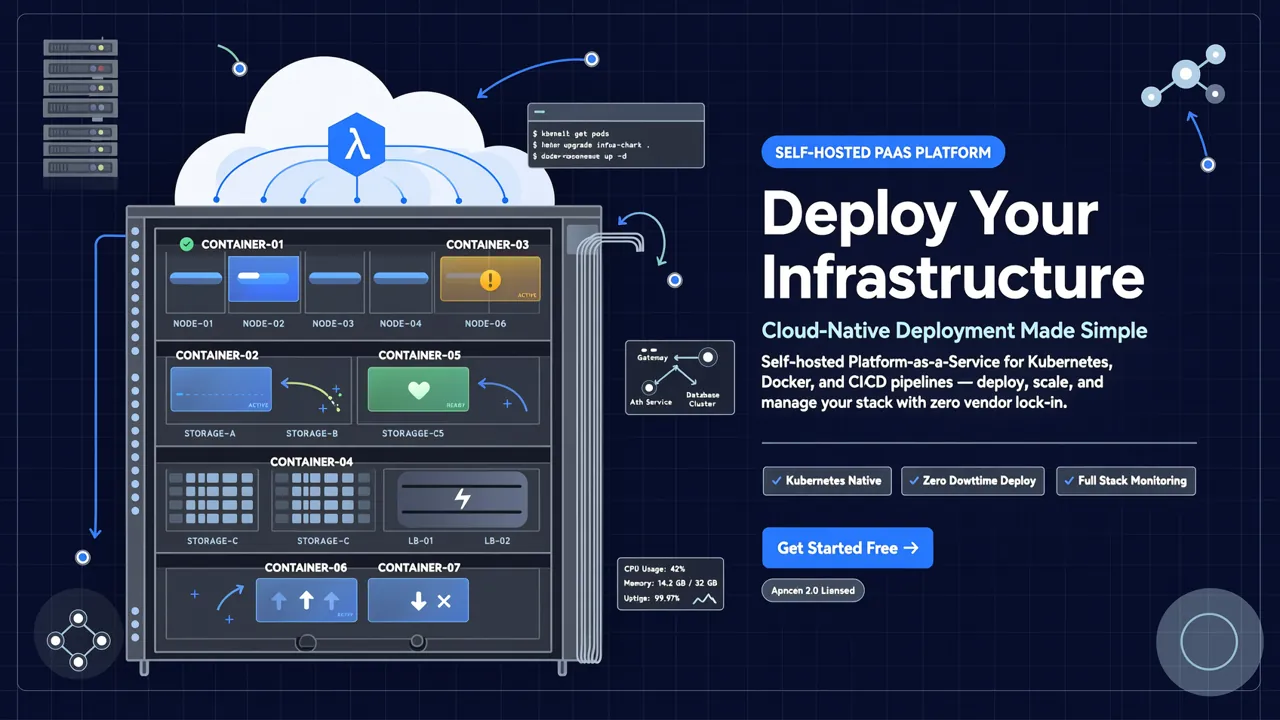The image size is (1280, 720).
Task: Select the green heart tile
Action: 418,391
